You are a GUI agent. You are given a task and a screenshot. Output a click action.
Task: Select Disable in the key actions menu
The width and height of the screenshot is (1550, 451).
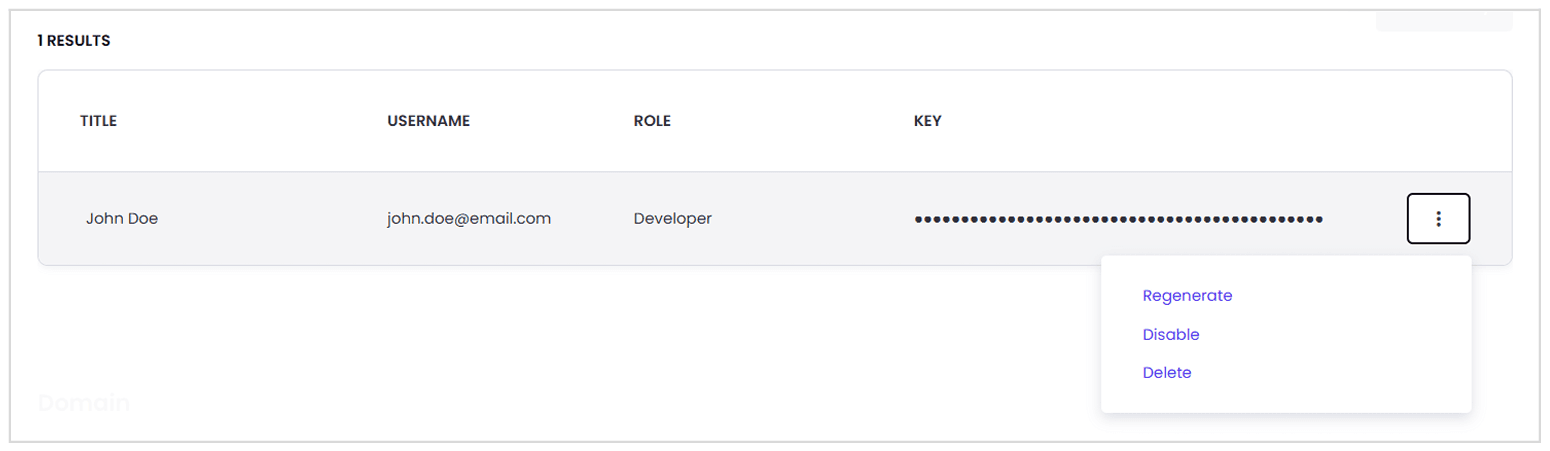point(1171,334)
